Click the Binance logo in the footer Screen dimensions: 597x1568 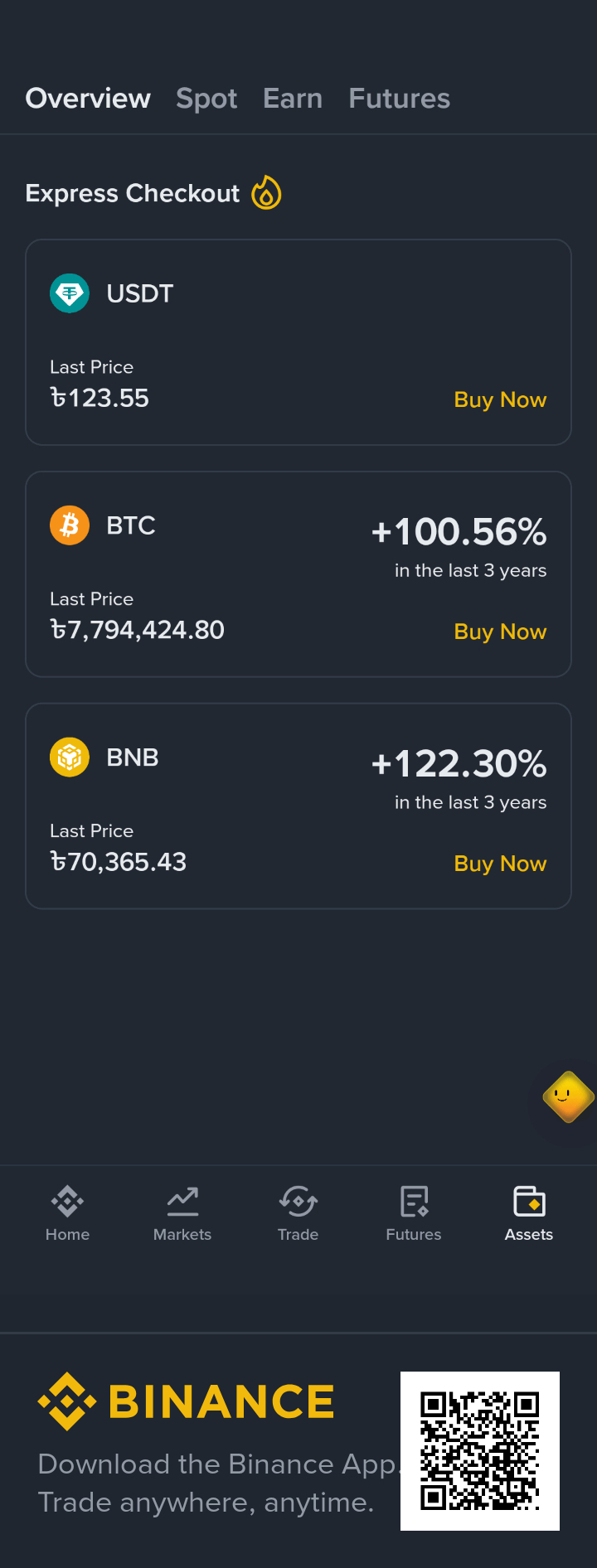coord(186,1401)
